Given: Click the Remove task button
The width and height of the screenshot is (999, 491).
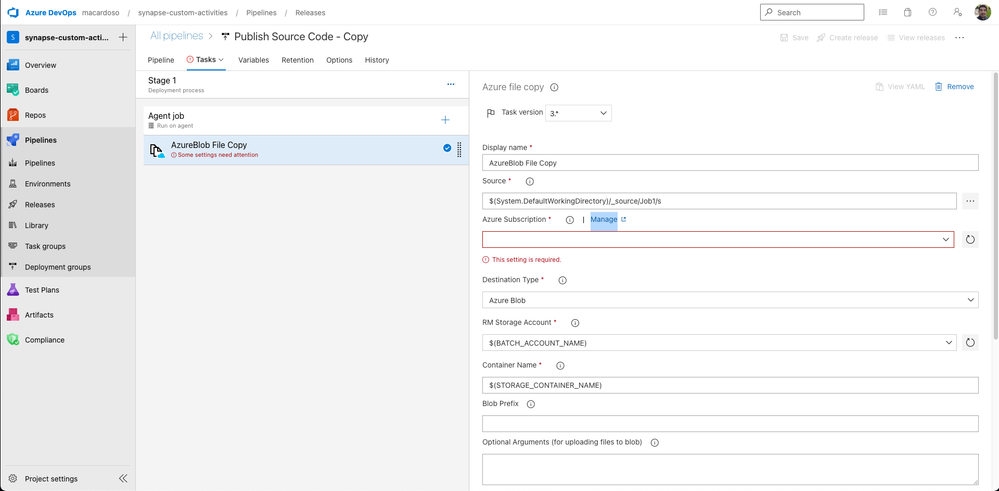Looking at the screenshot, I should (x=954, y=87).
